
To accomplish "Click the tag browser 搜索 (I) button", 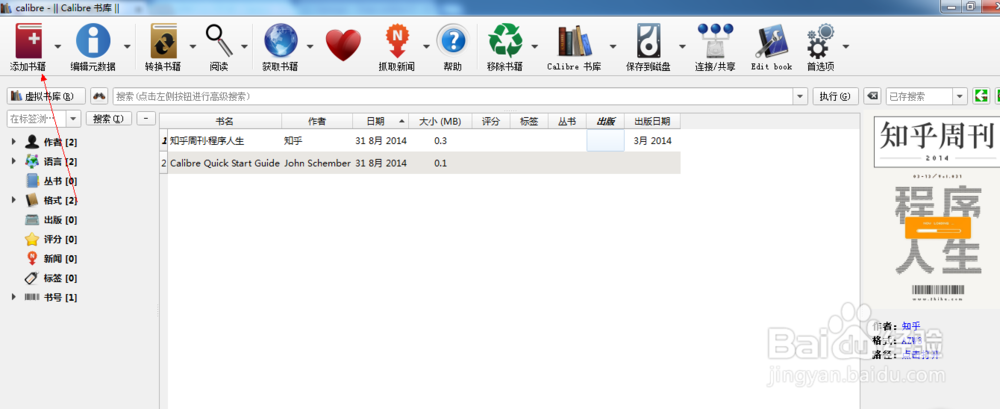I will click(109, 119).
